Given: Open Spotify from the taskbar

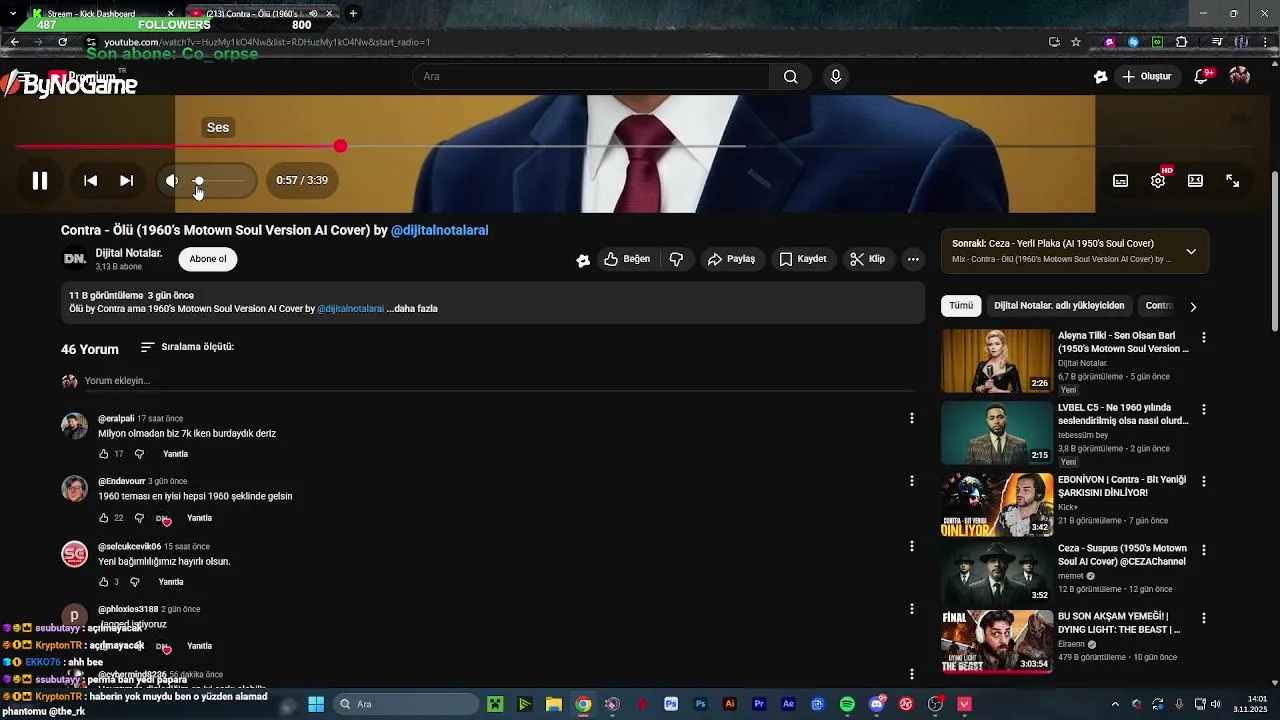Looking at the screenshot, I should pos(847,704).
